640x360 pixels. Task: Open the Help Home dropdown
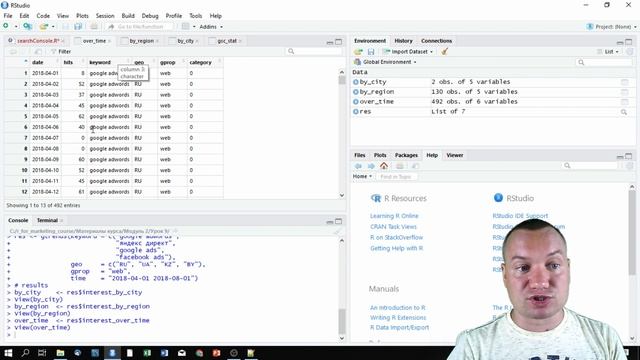362,176
